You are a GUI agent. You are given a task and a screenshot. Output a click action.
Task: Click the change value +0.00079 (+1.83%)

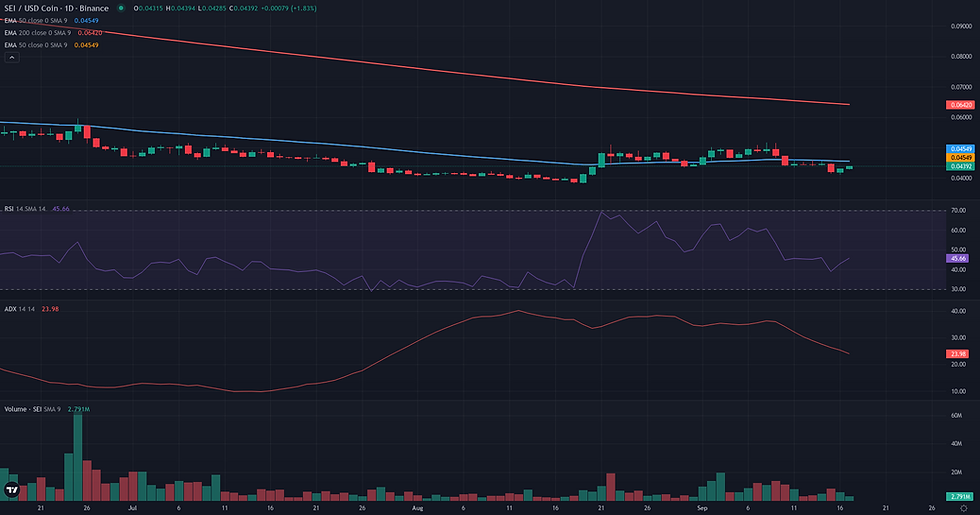point(289,8)
